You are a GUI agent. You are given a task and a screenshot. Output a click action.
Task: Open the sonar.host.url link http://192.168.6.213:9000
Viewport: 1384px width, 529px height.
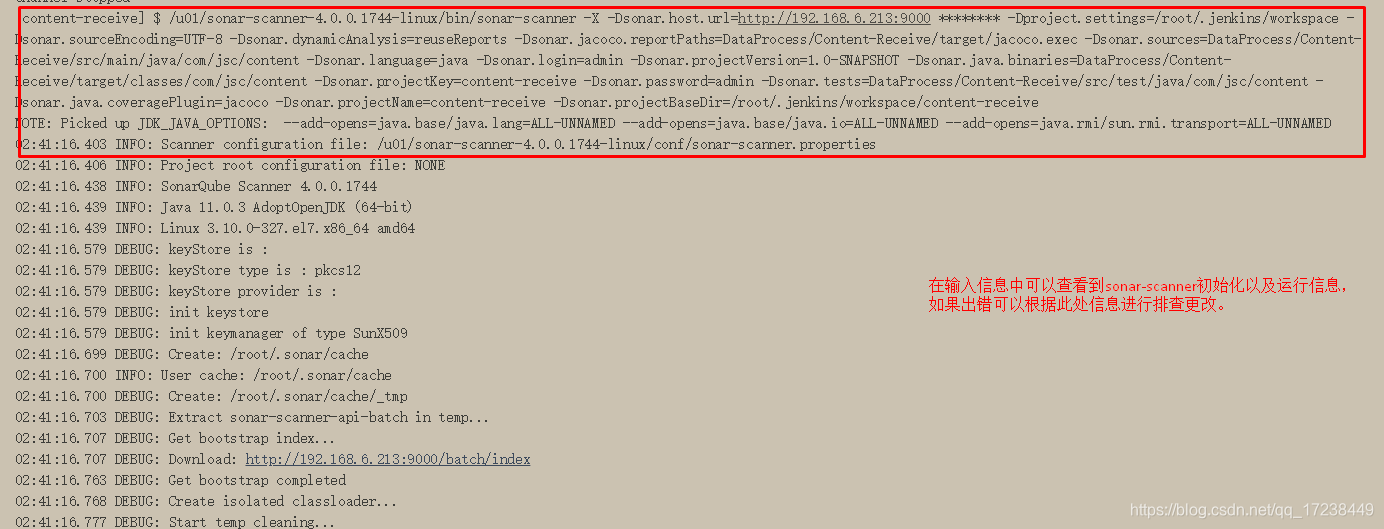pos(834,18)
